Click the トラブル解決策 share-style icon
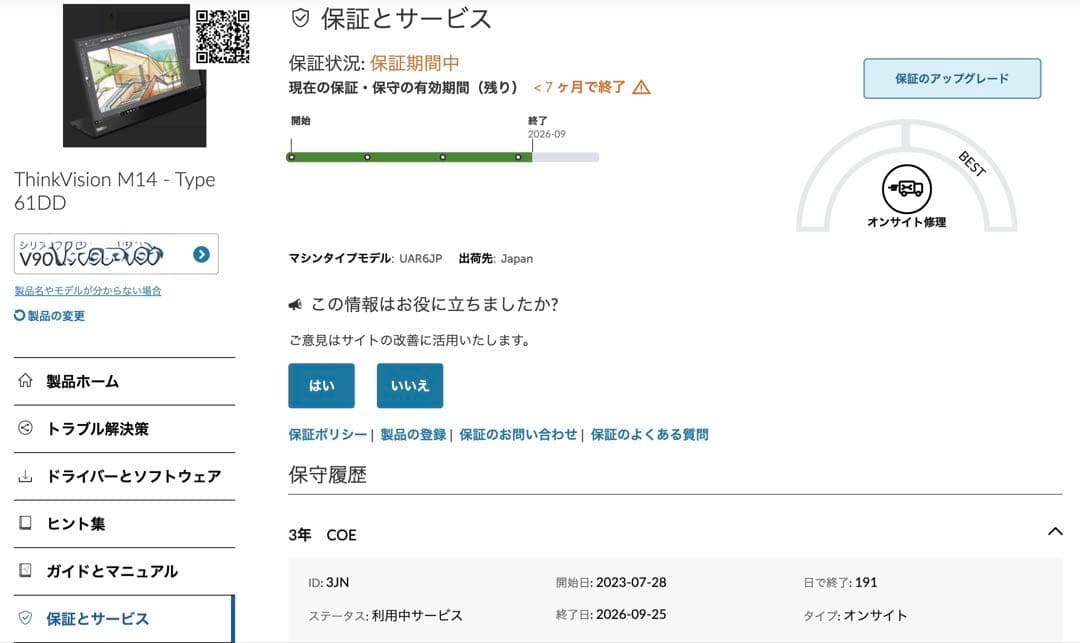This screenshot has width=1080, height=643. [x=25, y=428]
